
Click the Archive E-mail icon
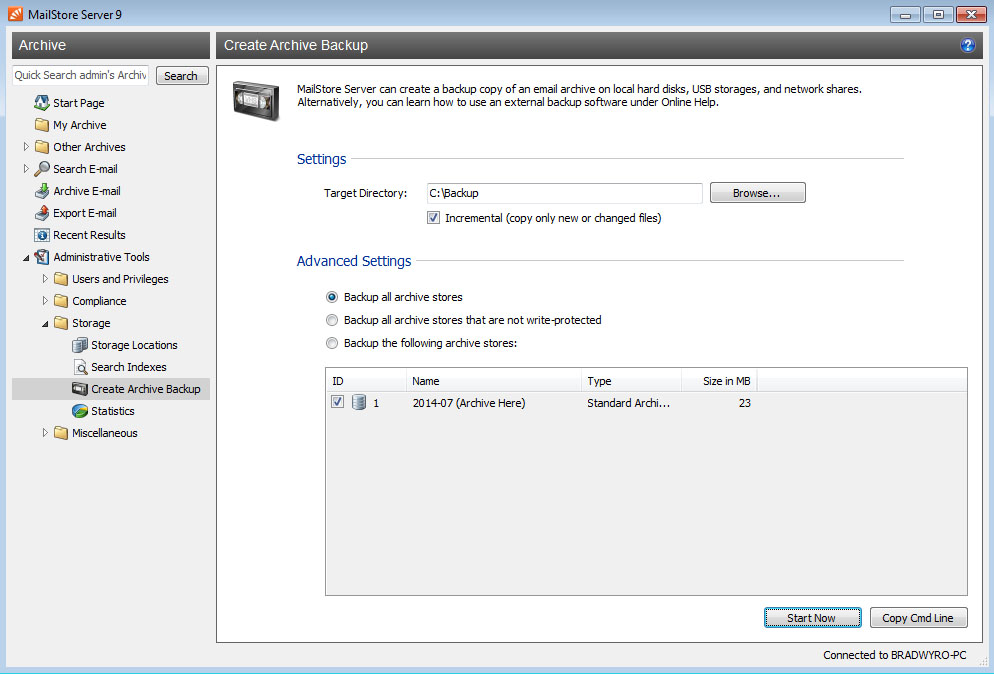[41, 191]
